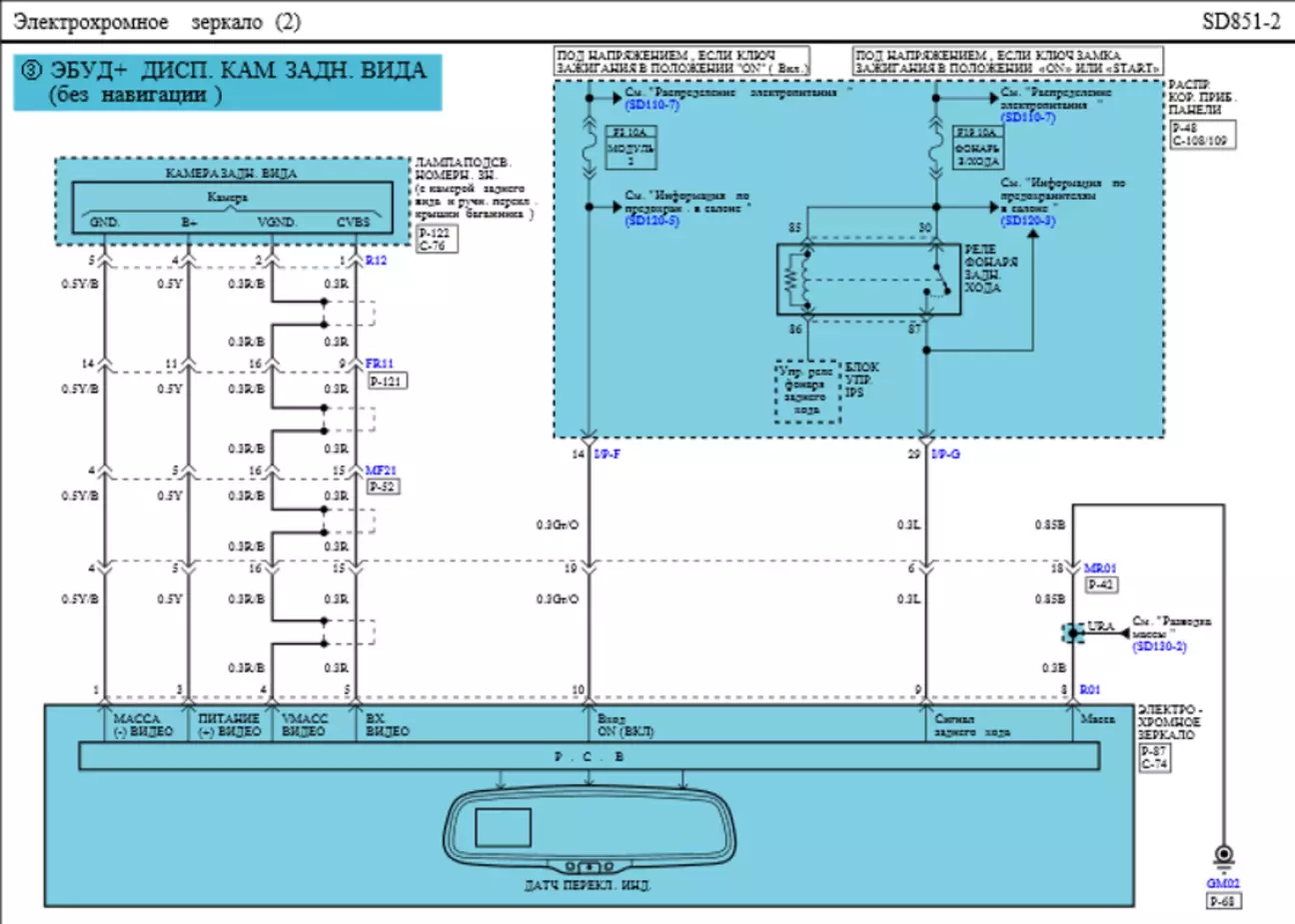Click the FR11 connector link
This screenshot has height=924, width=1295.
click(380, 364)
